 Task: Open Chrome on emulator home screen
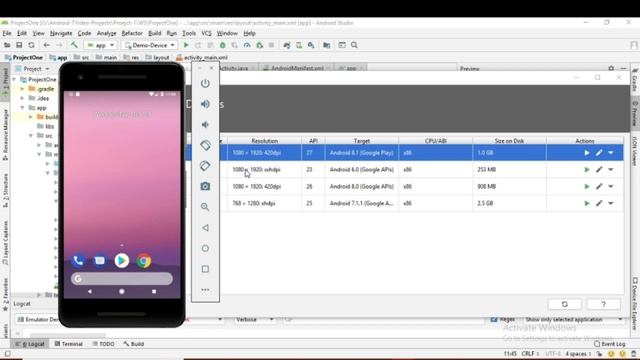click(144, 260)
